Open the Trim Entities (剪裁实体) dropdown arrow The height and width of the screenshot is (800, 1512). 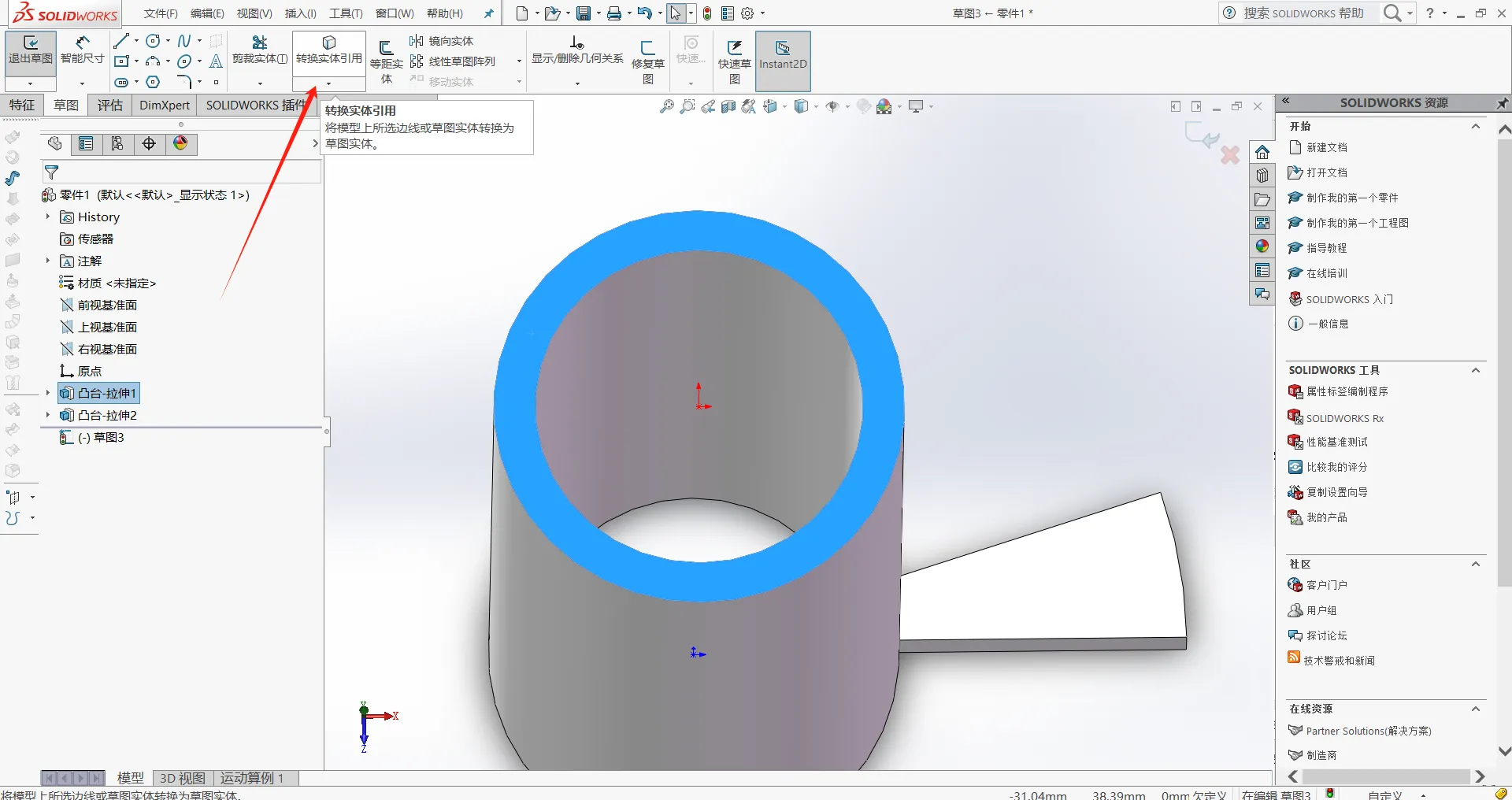pyautogui.click(x=260, y=83)
